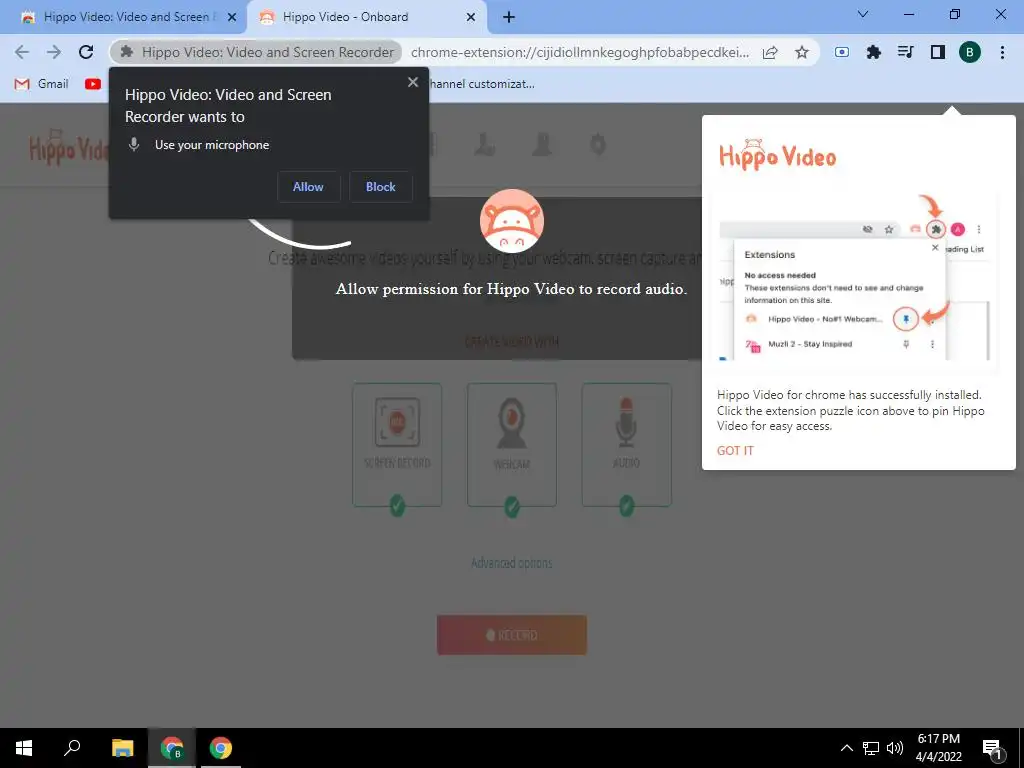Bookmark this page with star icon
The image size is (1024, 768).
click(x=802, y=52)
